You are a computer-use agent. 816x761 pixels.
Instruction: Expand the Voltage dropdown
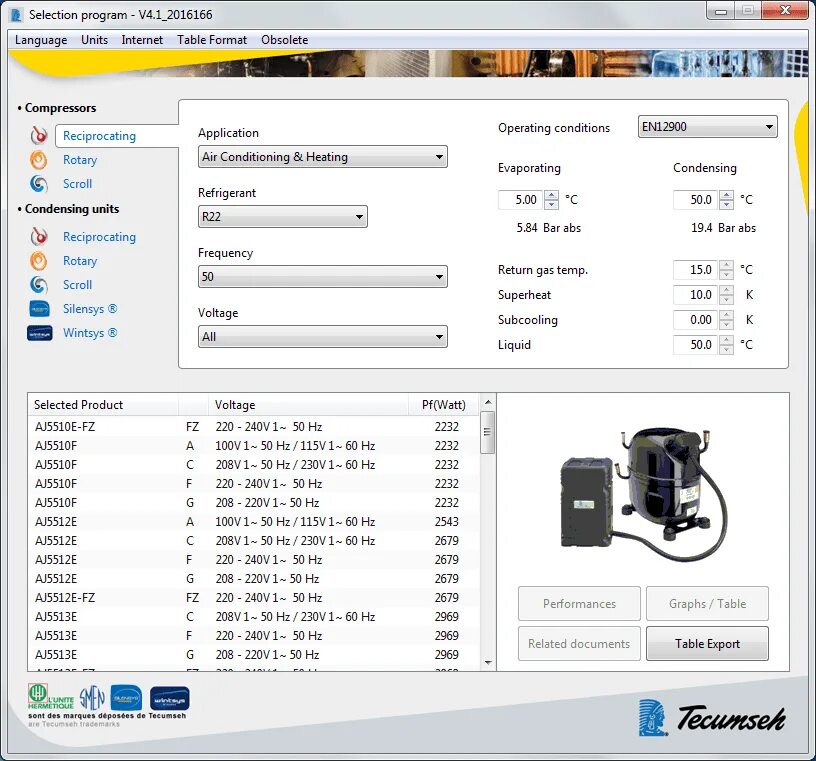point(323,337)
